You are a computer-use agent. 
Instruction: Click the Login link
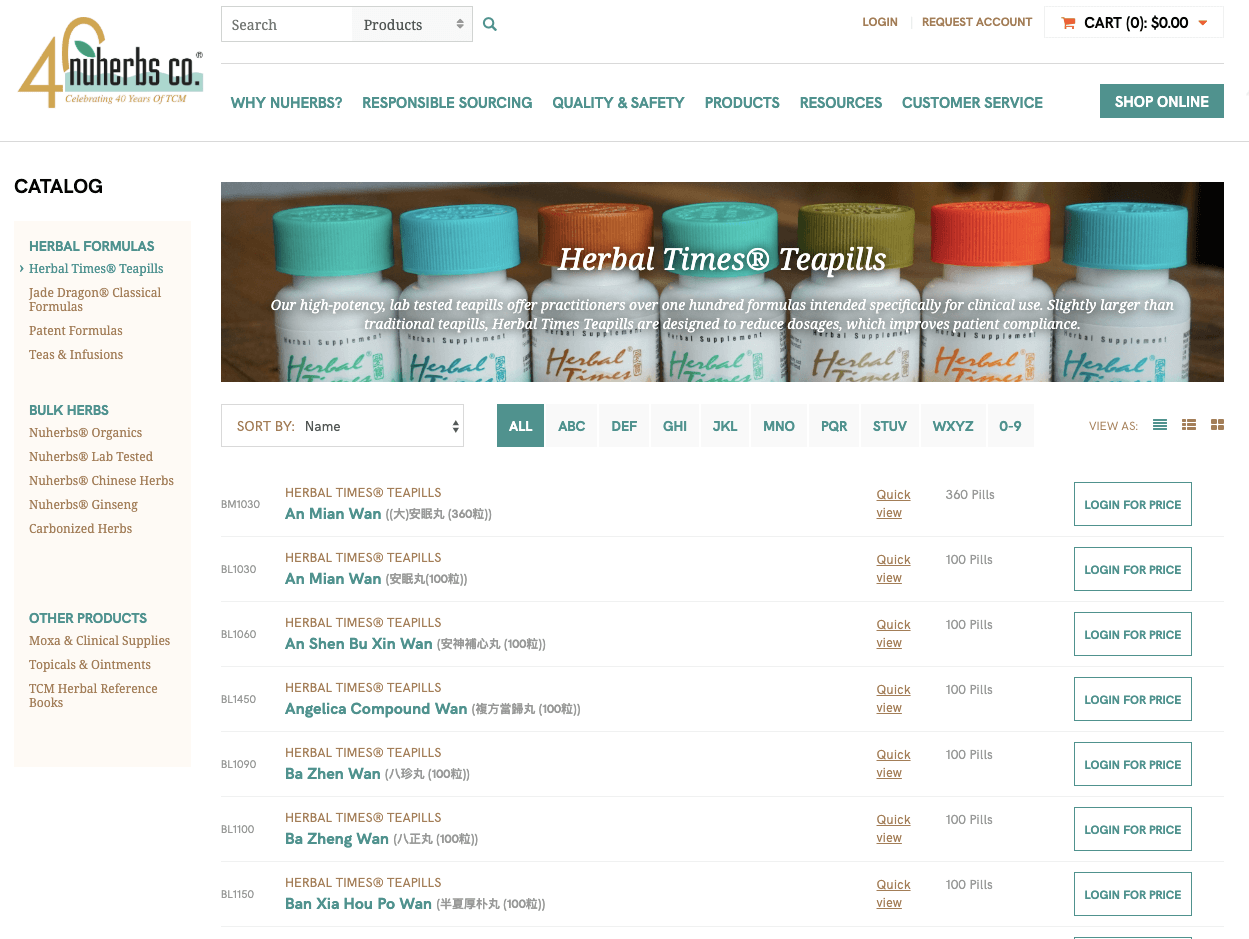tap(880, 22)
